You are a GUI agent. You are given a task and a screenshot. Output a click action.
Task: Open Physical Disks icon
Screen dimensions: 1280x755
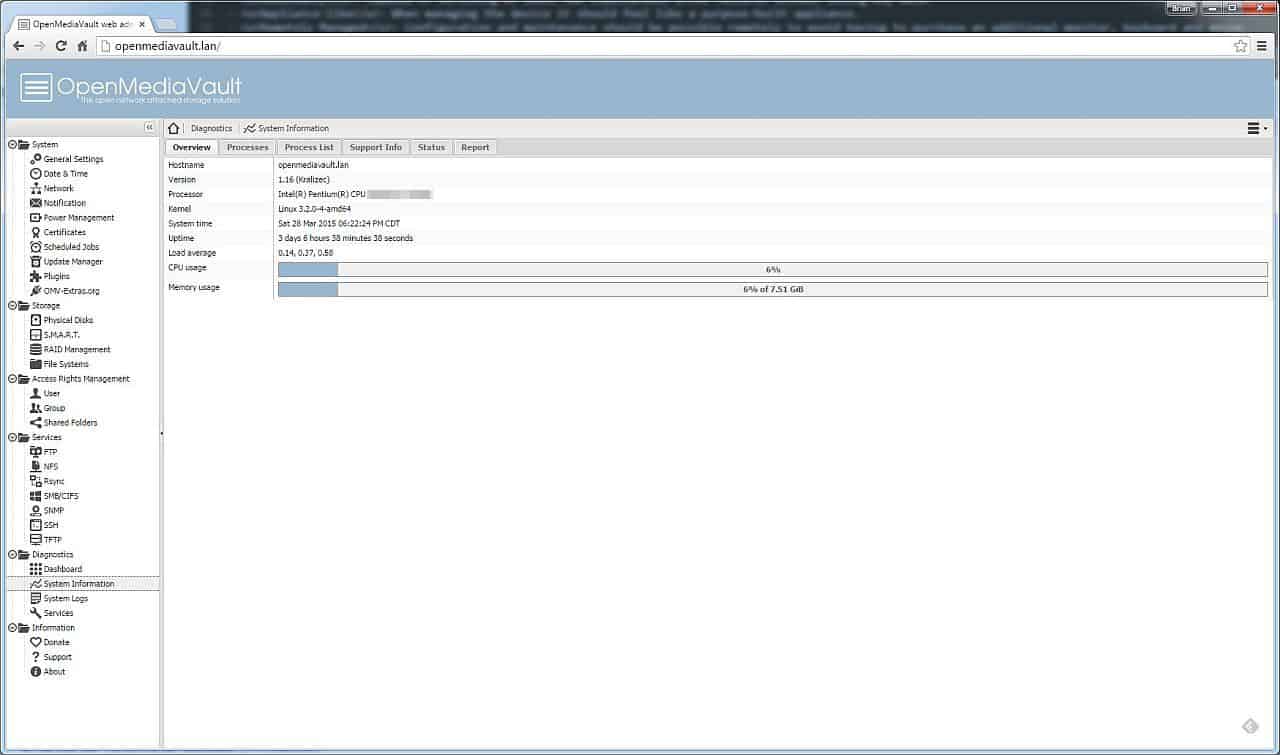[36, 320]
